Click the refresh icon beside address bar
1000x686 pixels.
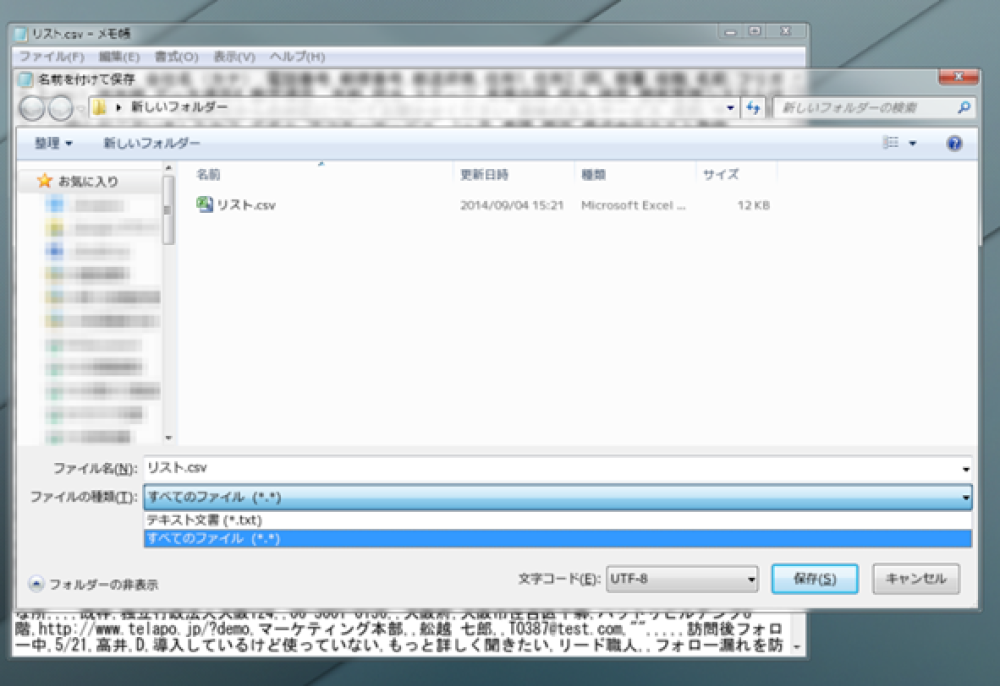pos(754,107)
